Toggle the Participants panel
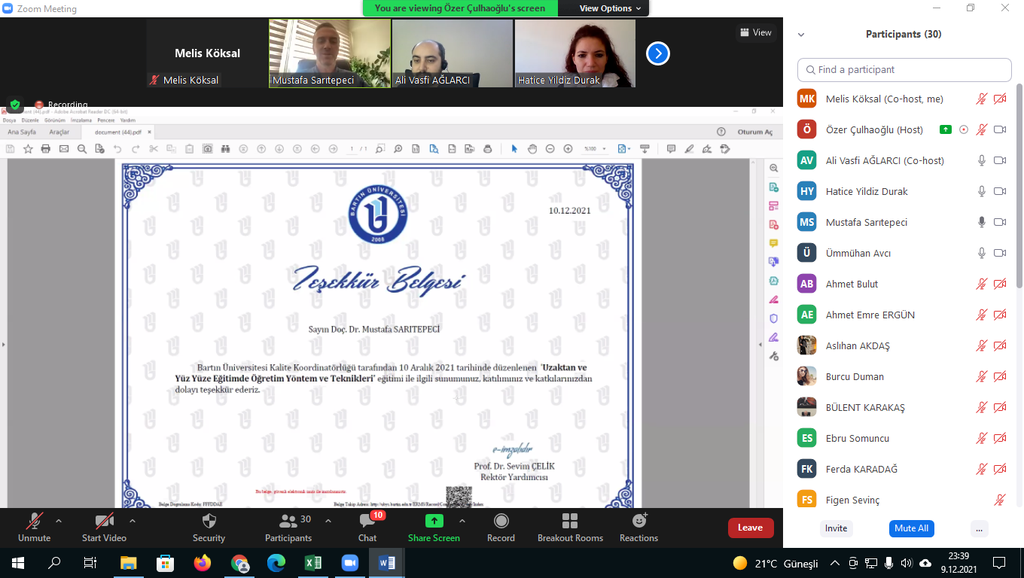Screen dimensions: 1024x578 288,526
